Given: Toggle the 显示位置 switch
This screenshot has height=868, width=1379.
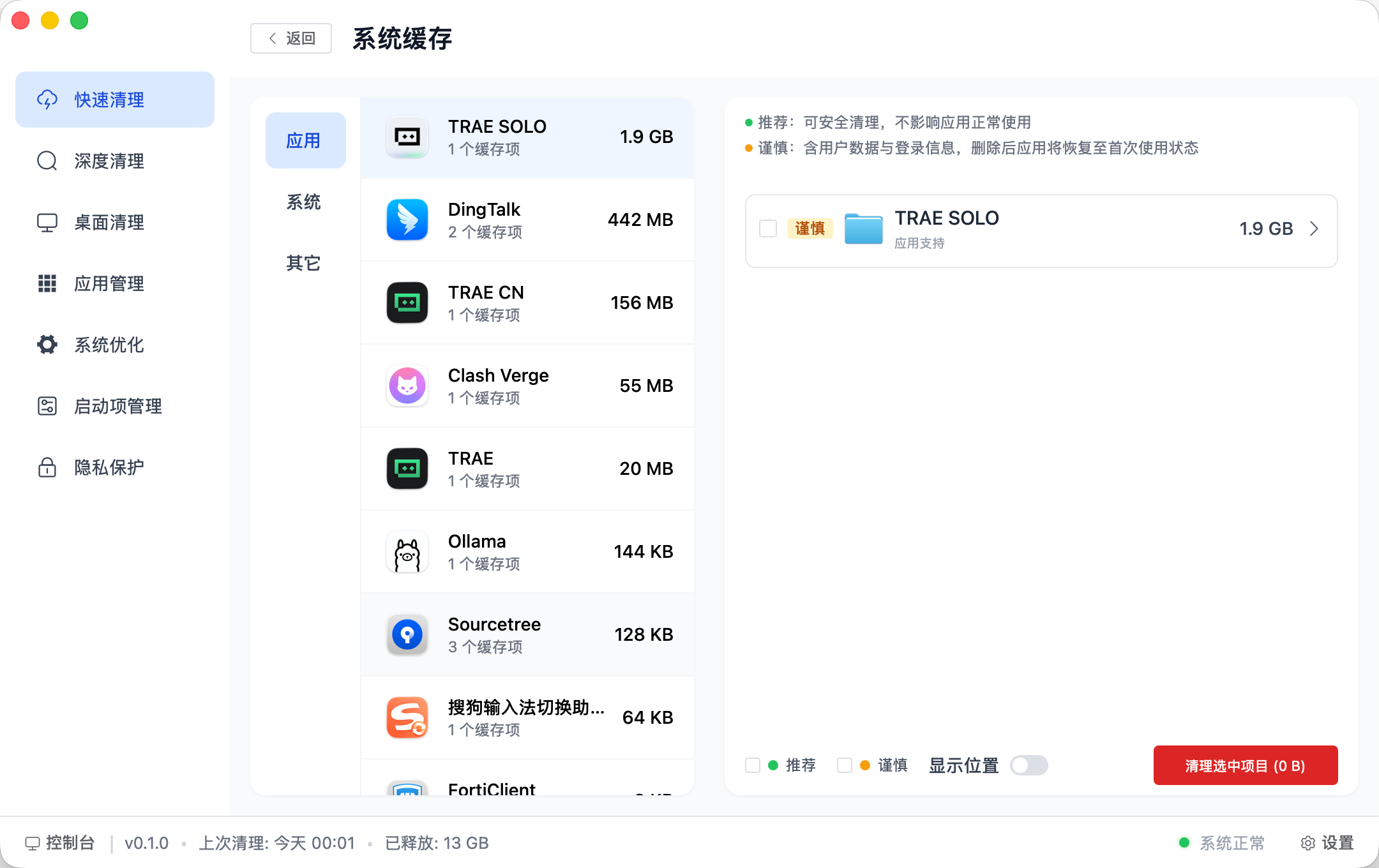Looking at the screenshot, I should 1029,765.
